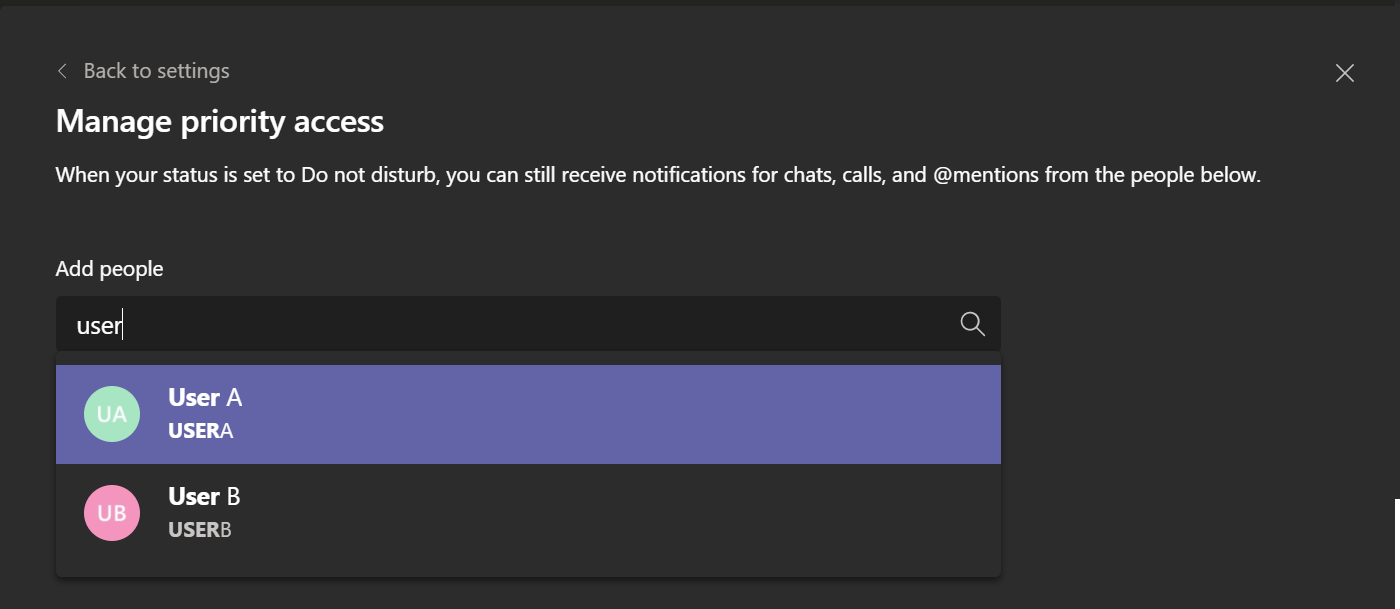Place the cursor after the typed text 'user'
The height and width of the screenshot is (609, 1400).
122,323
